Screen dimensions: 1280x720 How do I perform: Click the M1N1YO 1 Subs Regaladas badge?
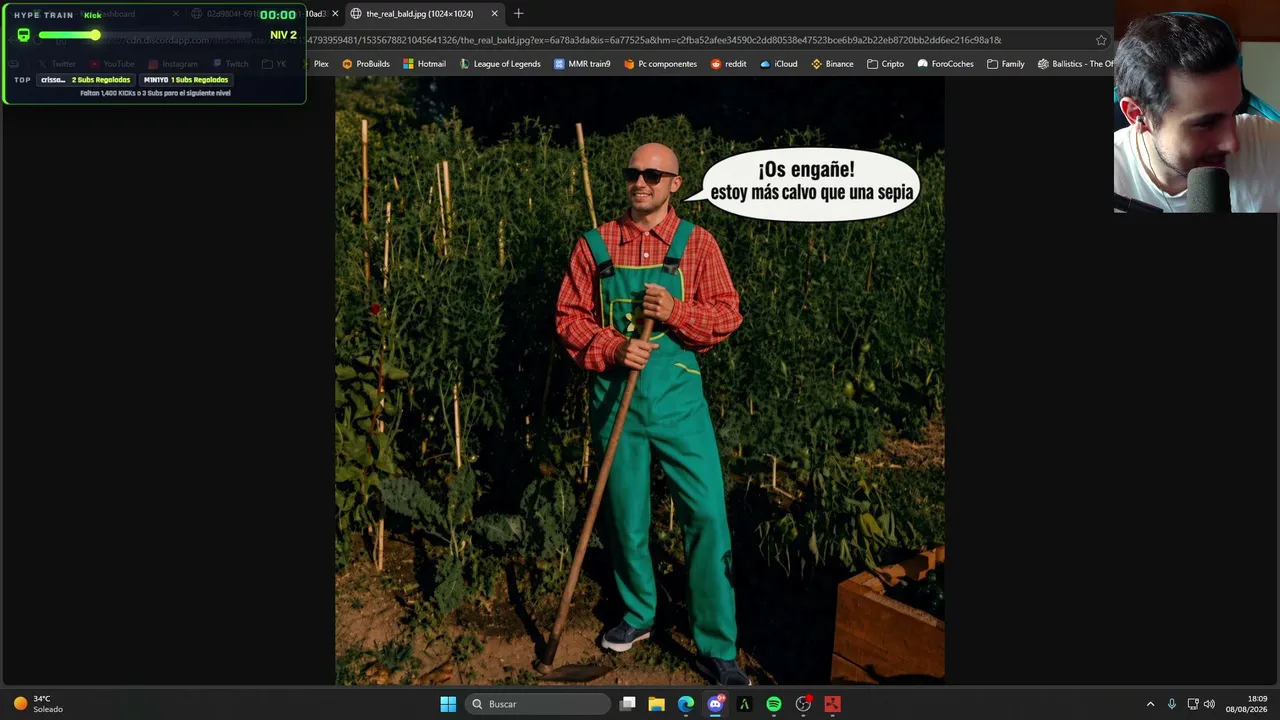click(186, 80)
